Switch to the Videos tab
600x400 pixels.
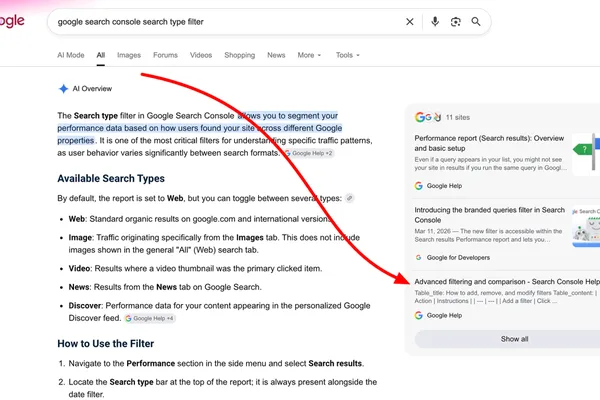[x=201, y=55]
